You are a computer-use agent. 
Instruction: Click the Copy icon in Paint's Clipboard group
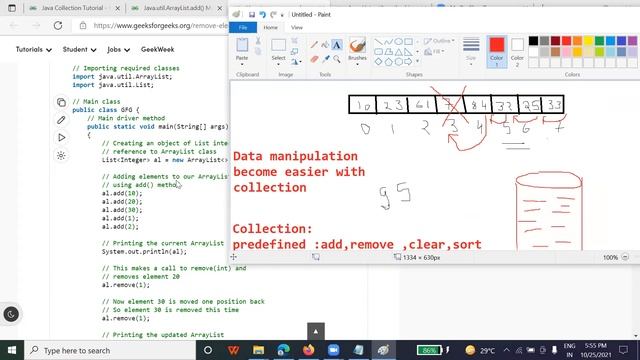258,51
